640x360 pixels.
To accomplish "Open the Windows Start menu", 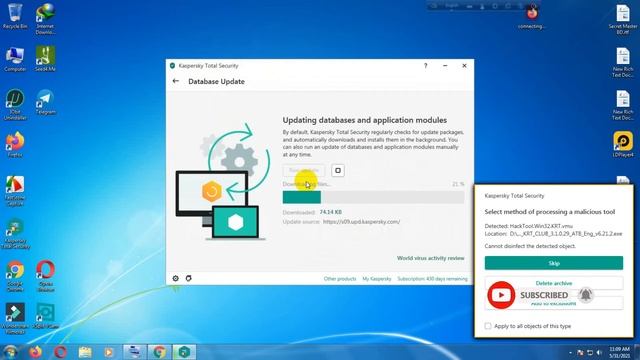I will tap(10, 352).
